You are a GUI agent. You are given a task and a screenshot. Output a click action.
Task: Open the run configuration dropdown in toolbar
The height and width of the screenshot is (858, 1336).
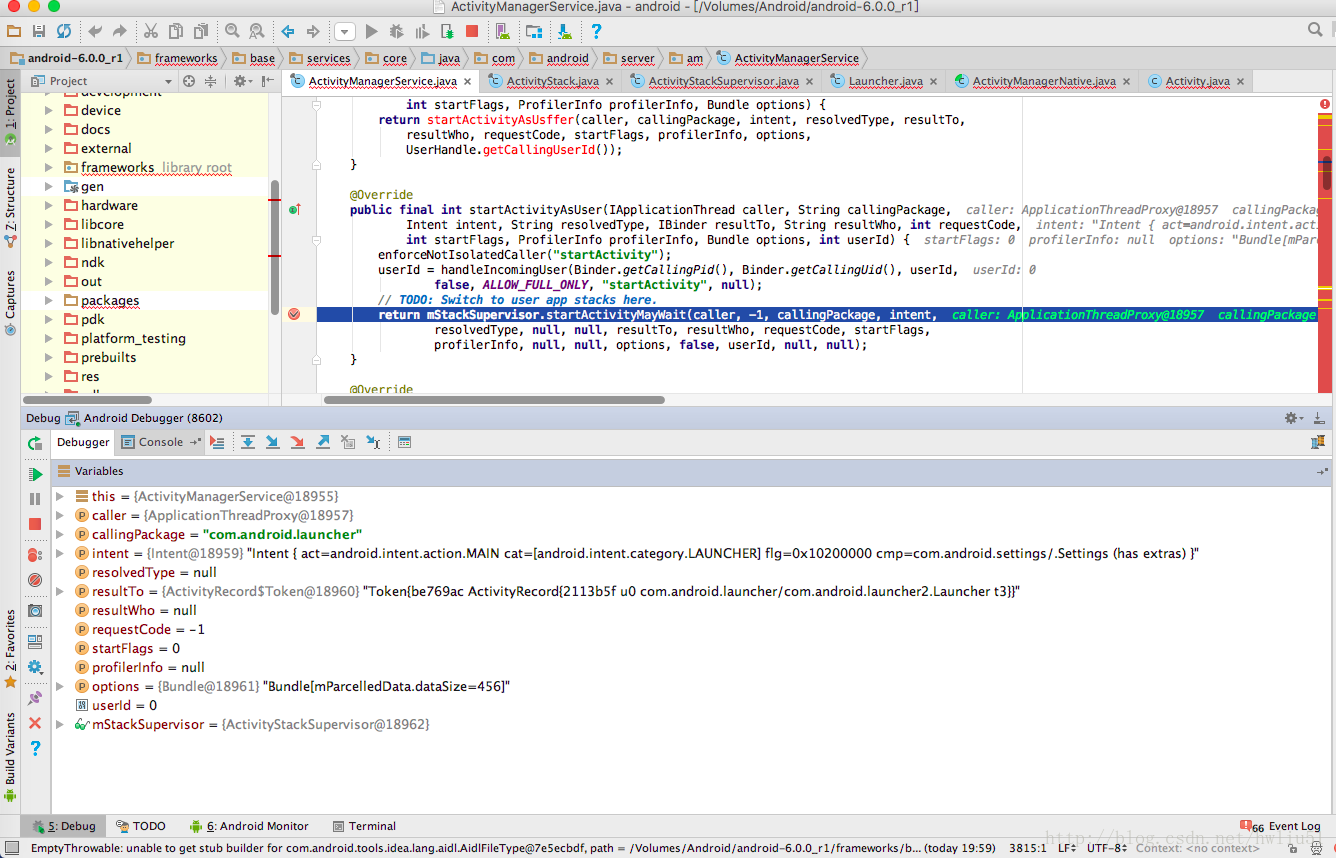coord(344,32)
